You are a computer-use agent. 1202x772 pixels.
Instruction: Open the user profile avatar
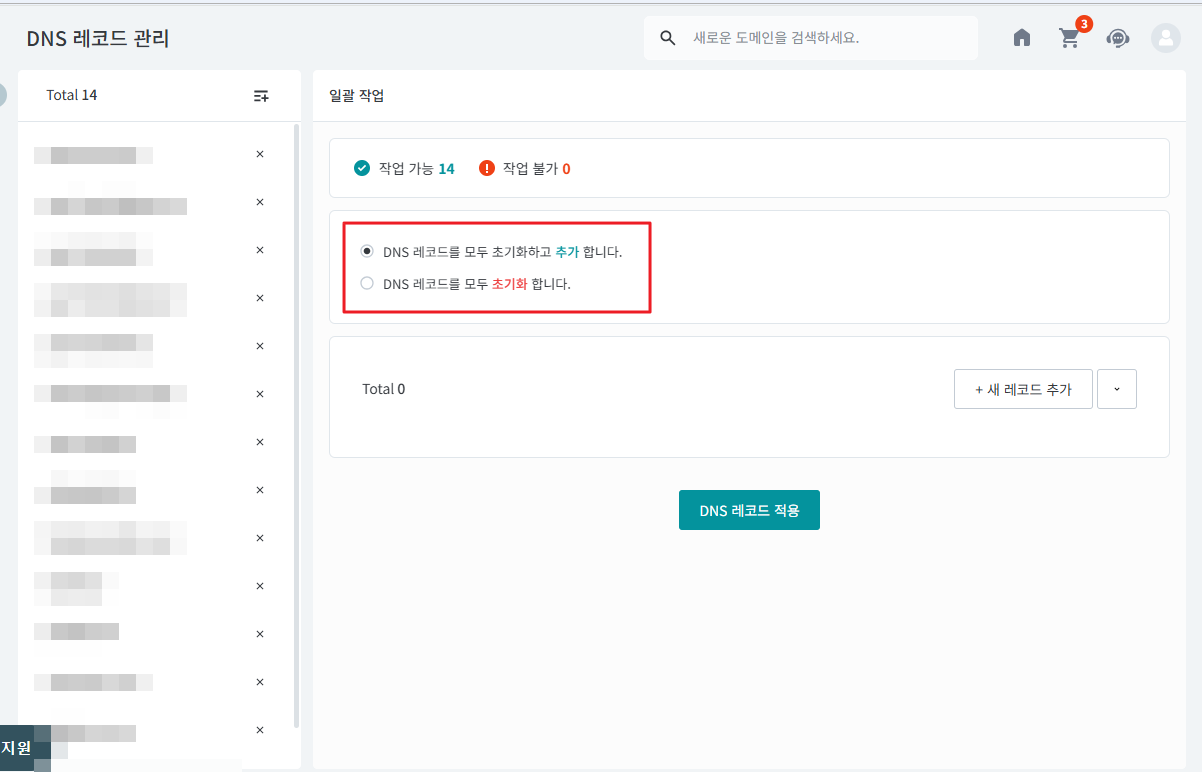(x=1165, y=38)
